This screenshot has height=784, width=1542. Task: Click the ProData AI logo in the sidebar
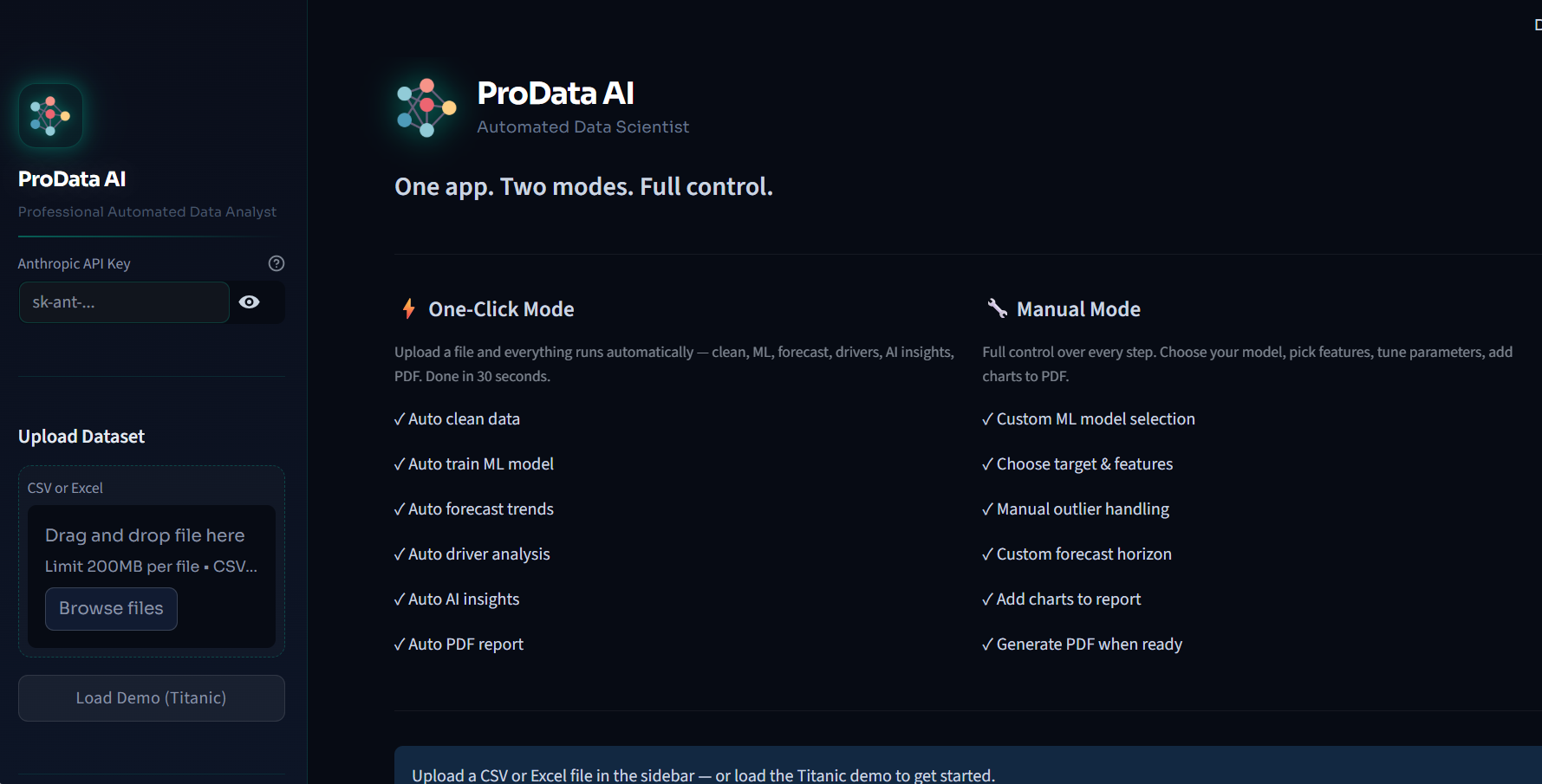pos(49,115)
